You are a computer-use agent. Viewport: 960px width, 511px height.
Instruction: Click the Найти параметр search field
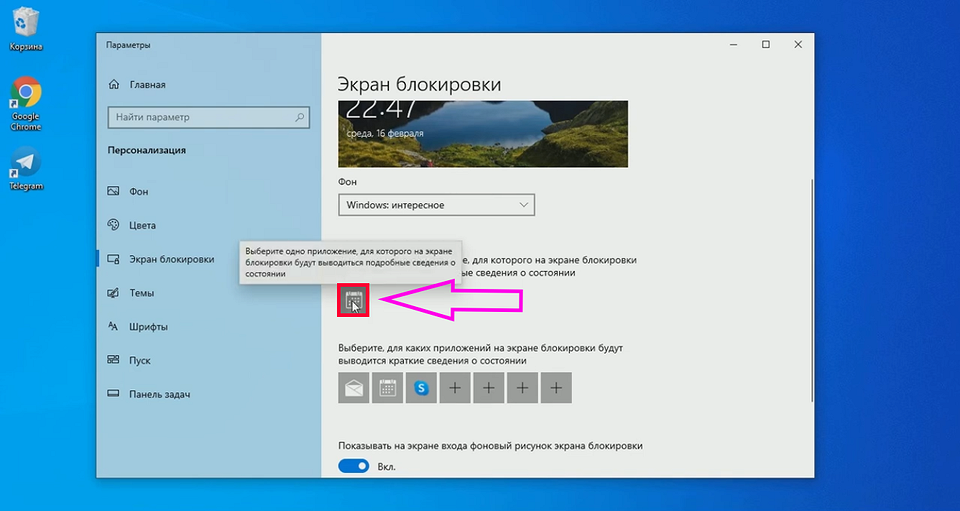209,117
